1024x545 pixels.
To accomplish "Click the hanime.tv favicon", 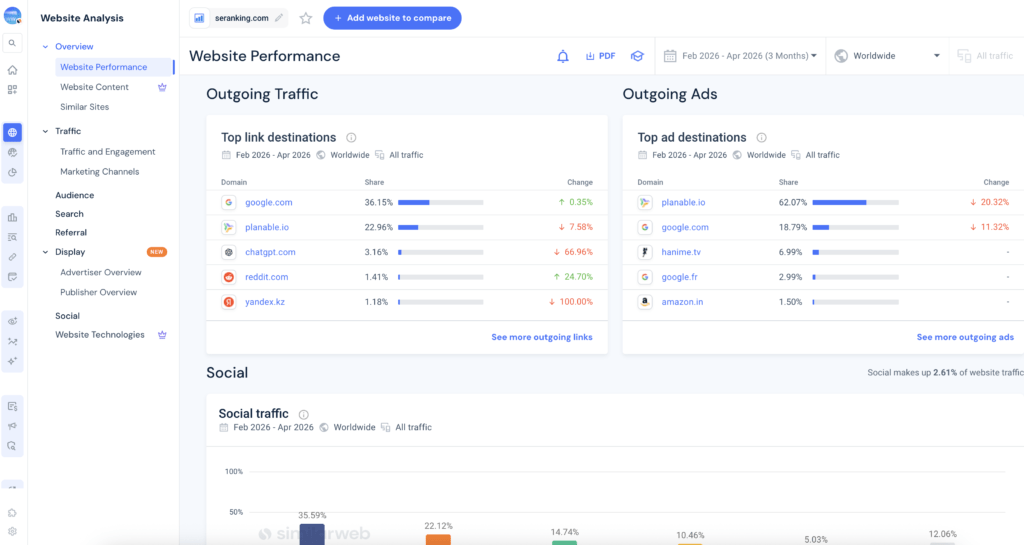I will pyautogui.click(x=645, y=252).
